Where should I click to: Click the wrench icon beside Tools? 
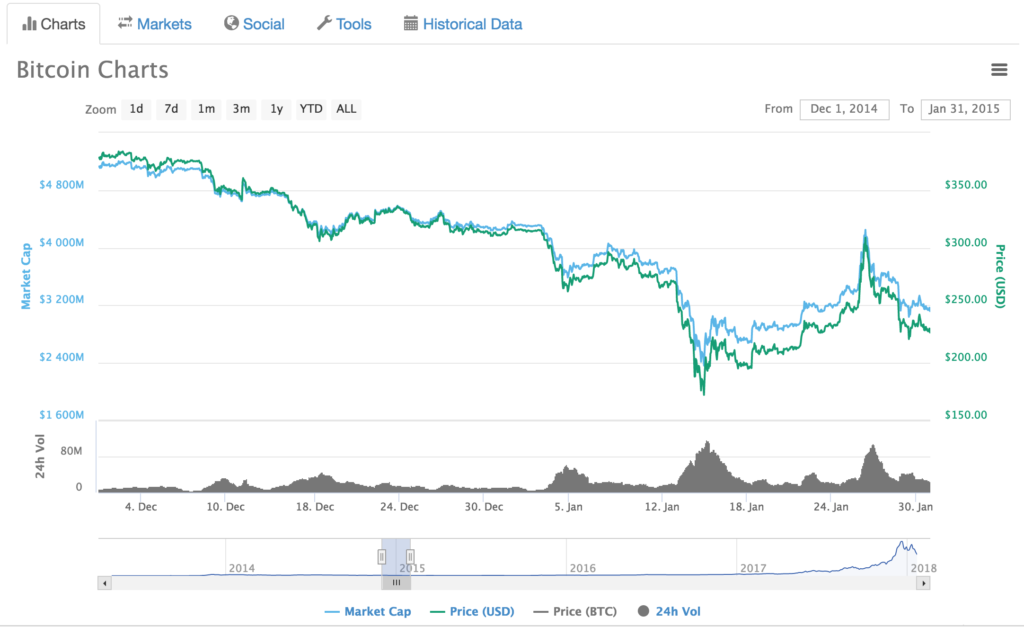tap(324, 23)
